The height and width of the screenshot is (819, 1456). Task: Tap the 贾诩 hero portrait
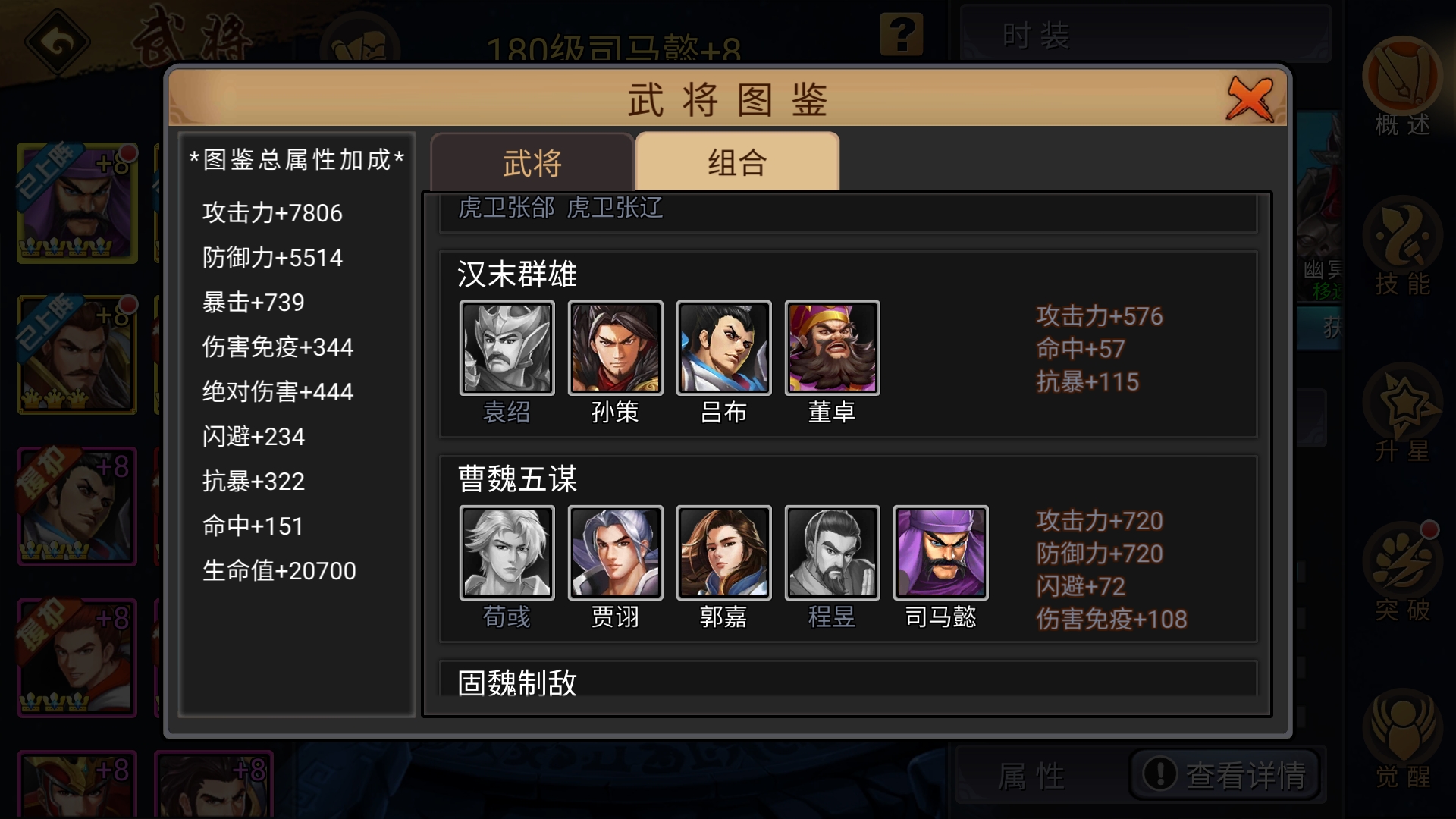click(615, 553)
